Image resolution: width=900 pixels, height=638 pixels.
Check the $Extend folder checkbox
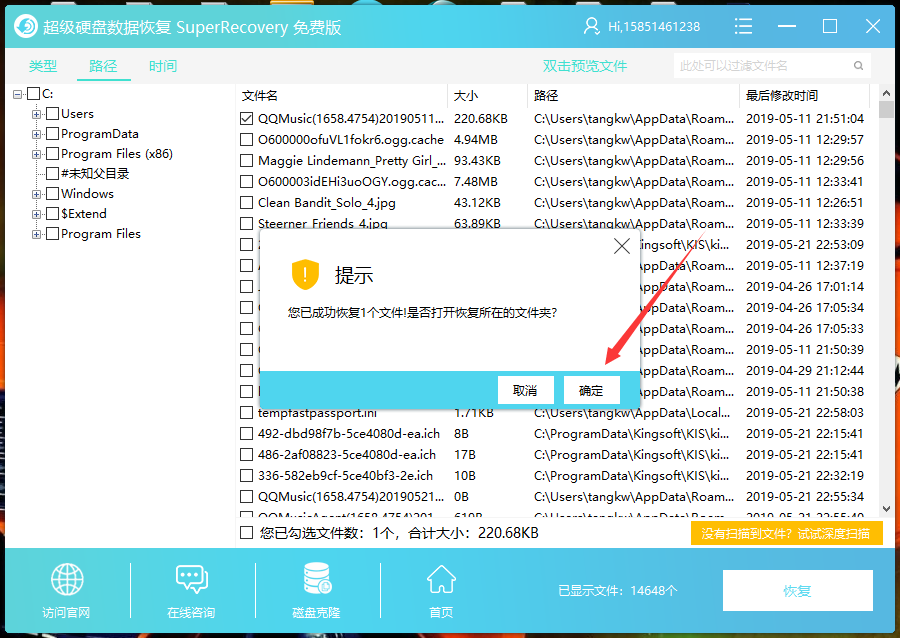click(52, 213)
